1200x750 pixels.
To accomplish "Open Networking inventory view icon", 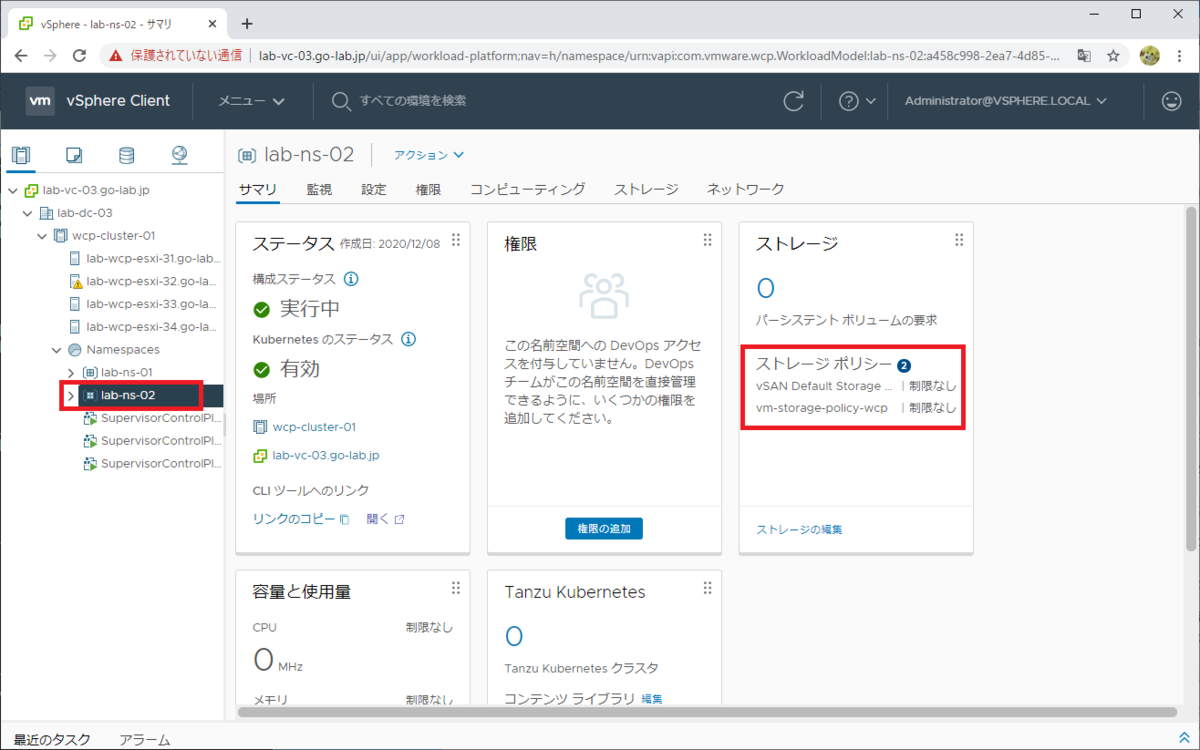I will coord(179,155).
